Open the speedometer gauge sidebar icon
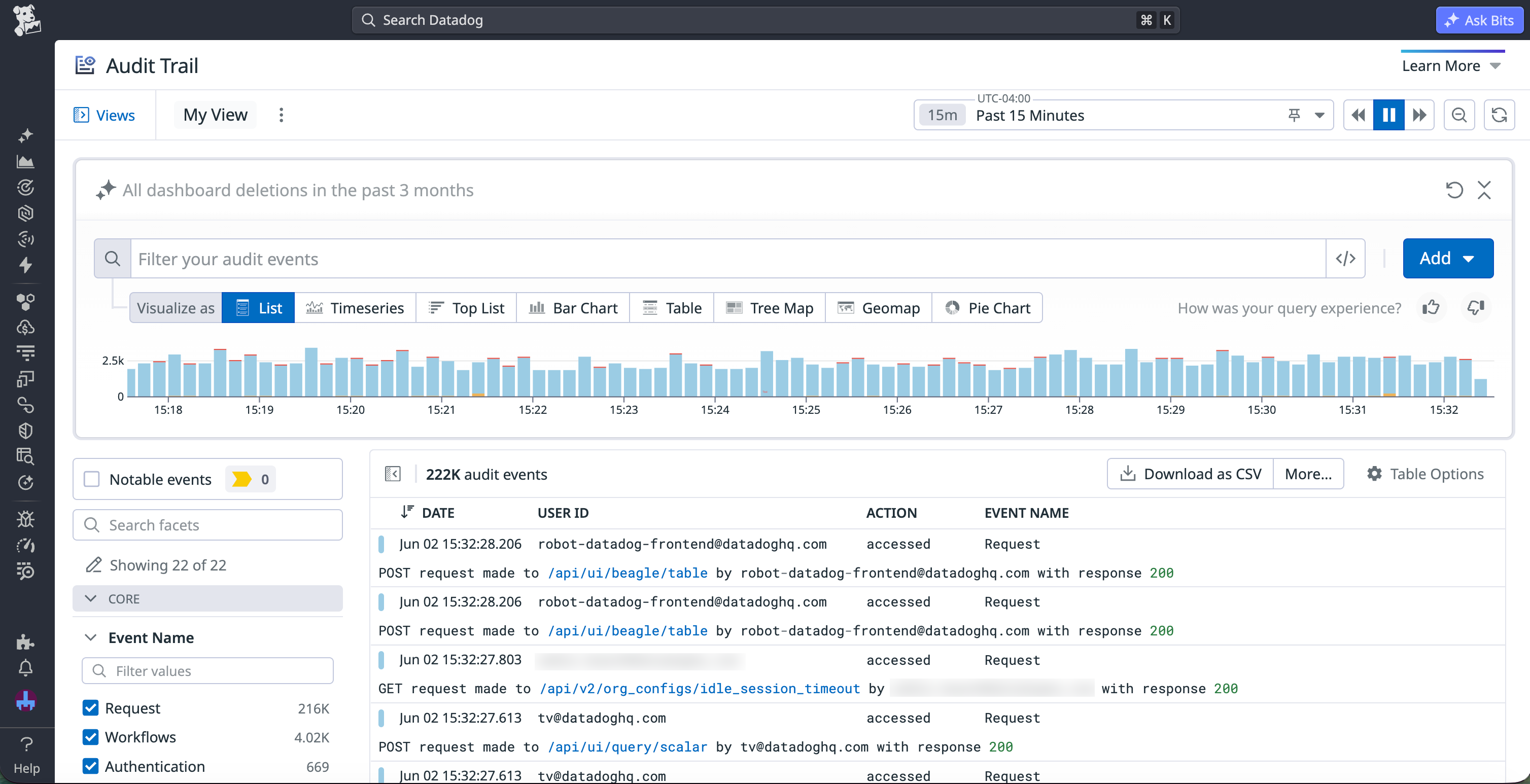 point(25,545)
